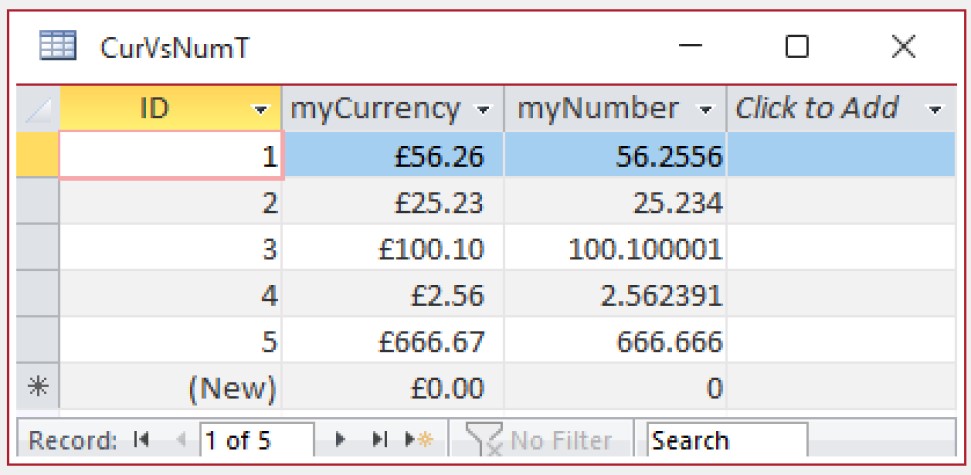Select the myCurrency column header
The width and height of the screenshot is (971, 475).
(x=375, y=109)
